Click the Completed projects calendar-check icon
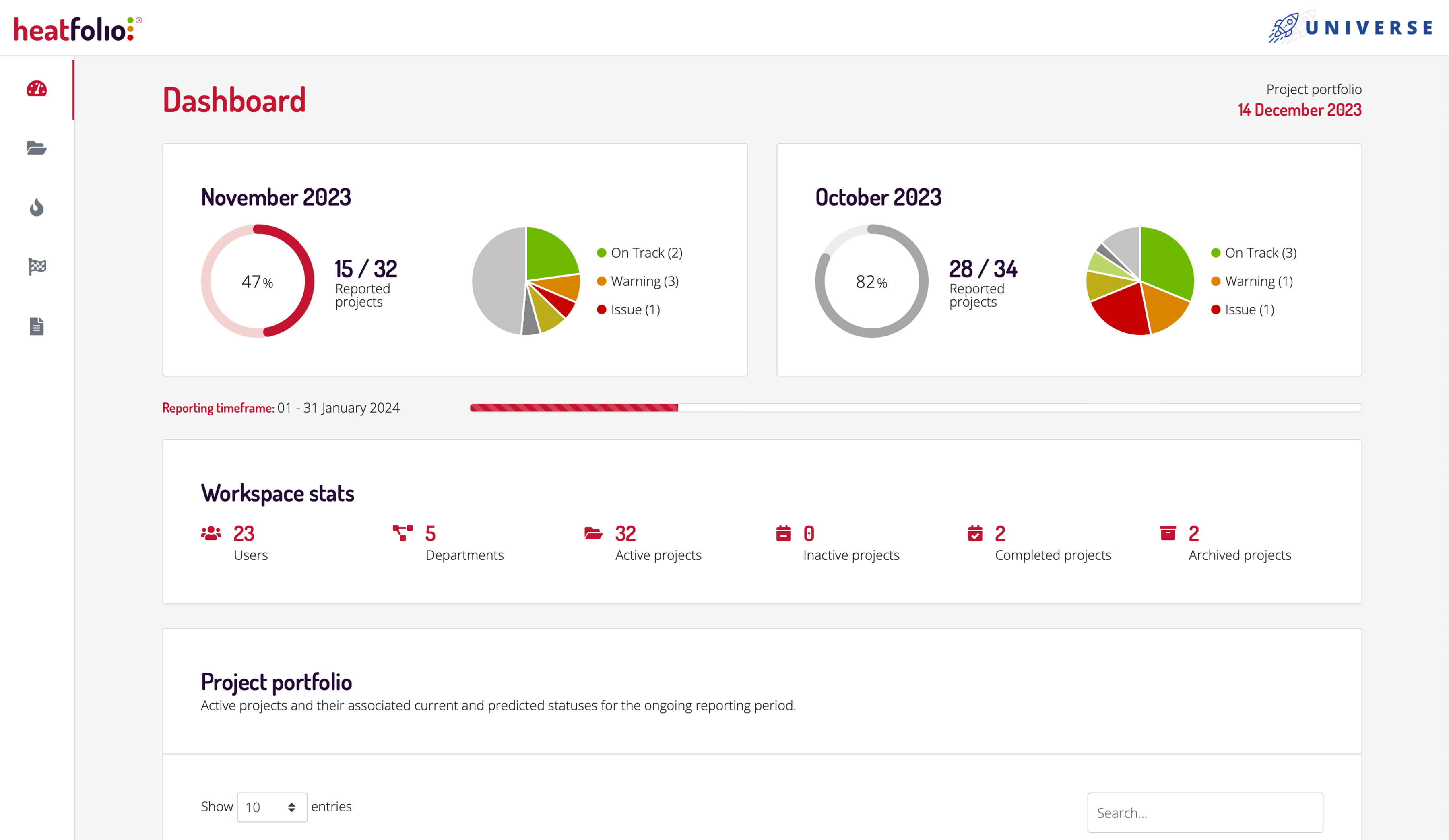 [975, 533]
